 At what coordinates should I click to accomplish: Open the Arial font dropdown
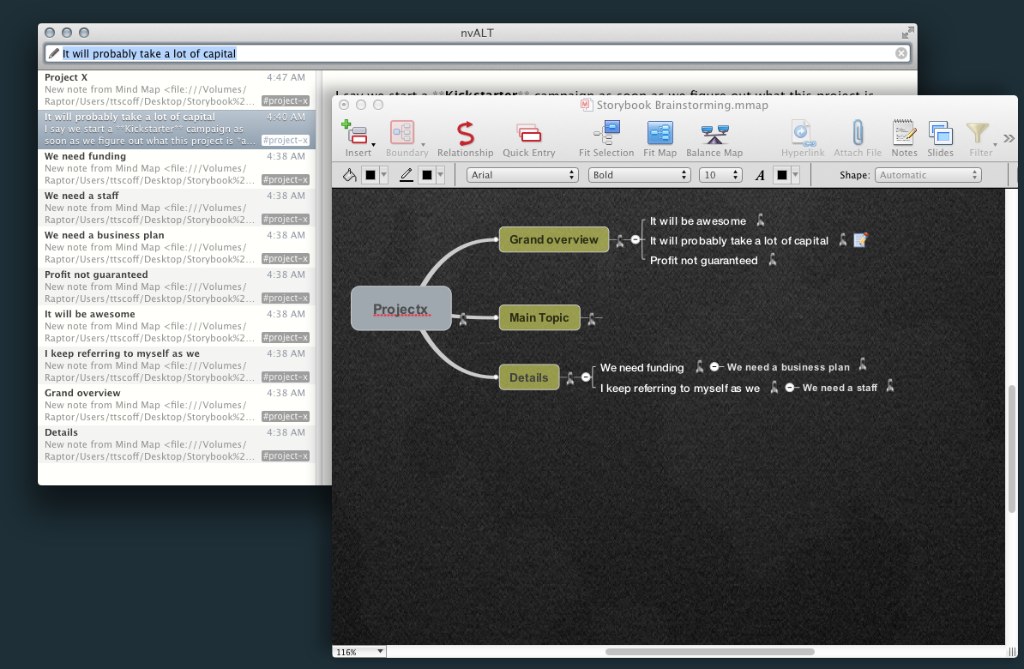523,175
